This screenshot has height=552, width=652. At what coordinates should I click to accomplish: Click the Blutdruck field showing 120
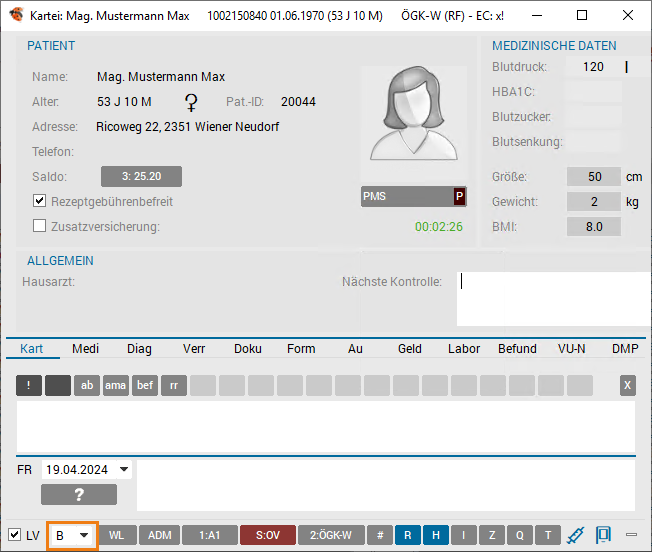click(593, 67)
